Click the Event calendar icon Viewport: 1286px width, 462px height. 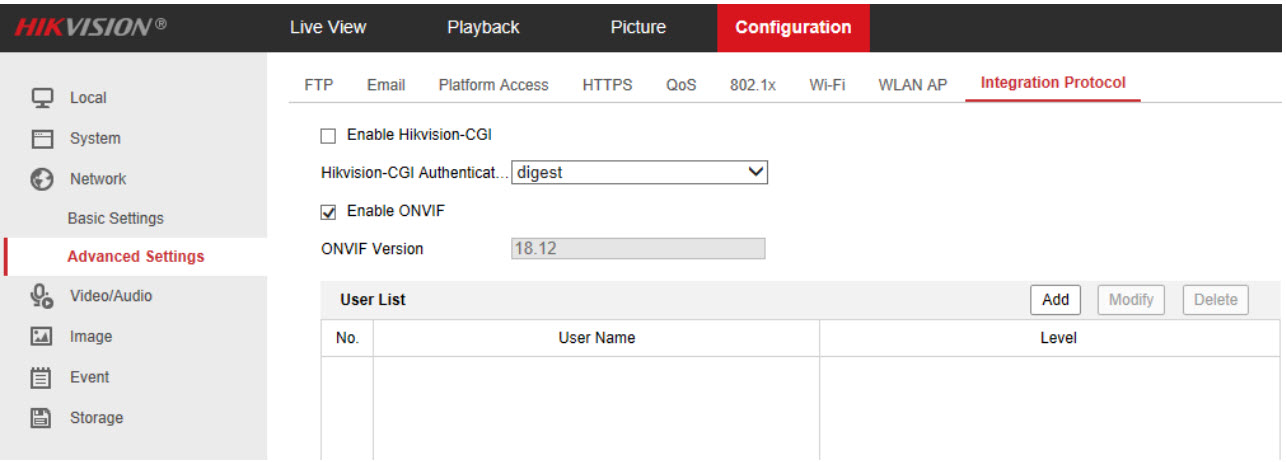click(x=42, y=377)
